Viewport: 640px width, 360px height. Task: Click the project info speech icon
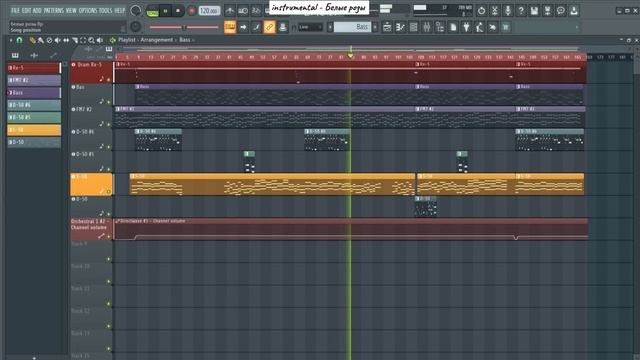pyautogui.click(x=561, y=11)
